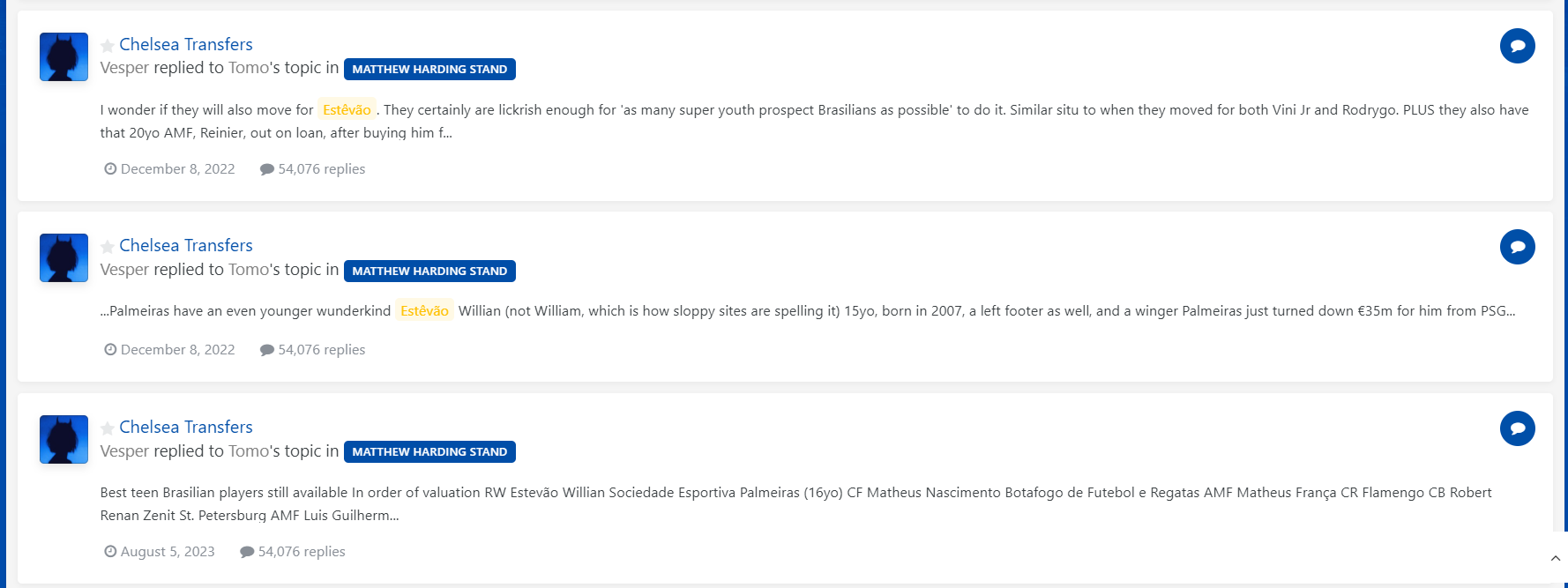Viewport: 1568px width, 588px height.
Task: Open the first Chelsea Transfers topic link
Action: [186, 44]
